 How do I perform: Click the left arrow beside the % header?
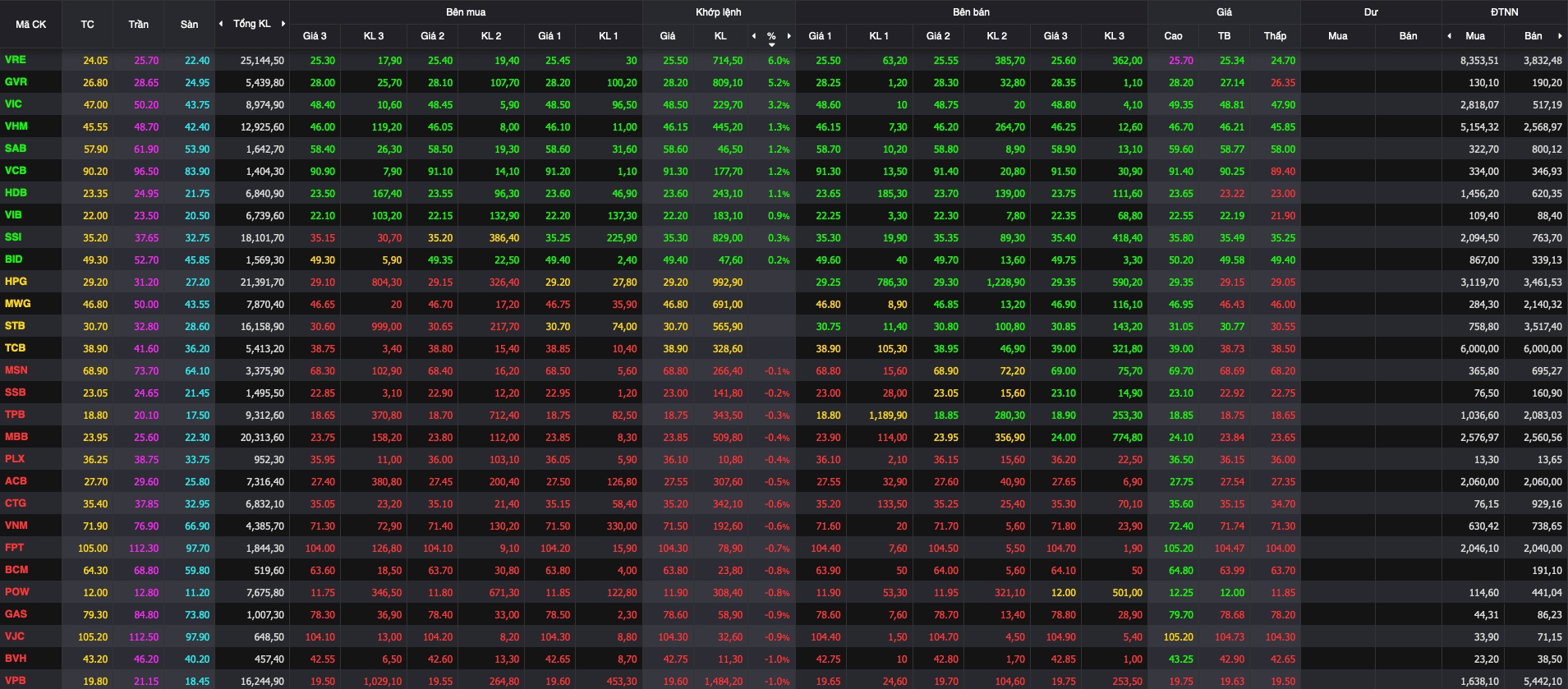pyautogui.click(x=754, y=36)
